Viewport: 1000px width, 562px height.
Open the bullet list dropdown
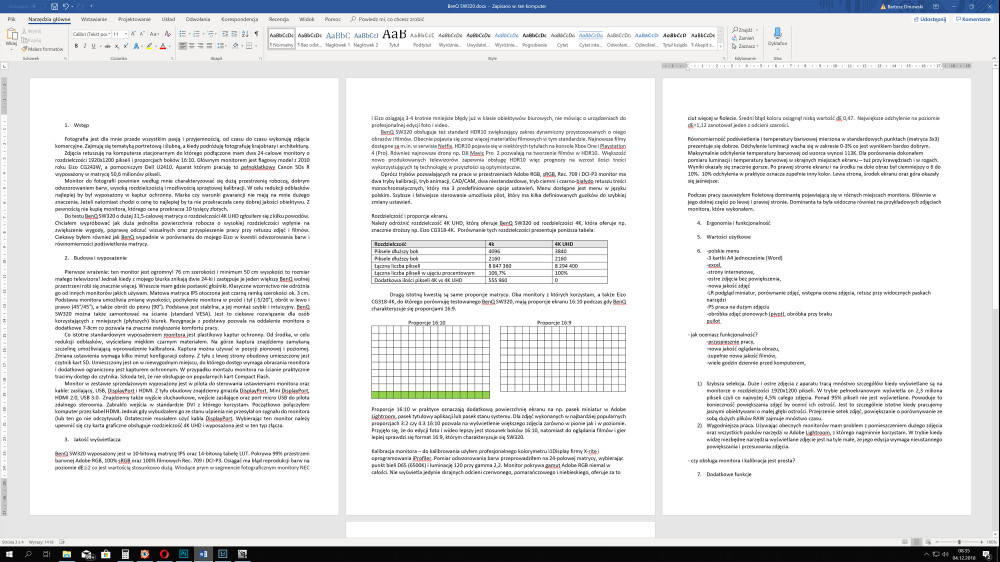click(188, 34)
